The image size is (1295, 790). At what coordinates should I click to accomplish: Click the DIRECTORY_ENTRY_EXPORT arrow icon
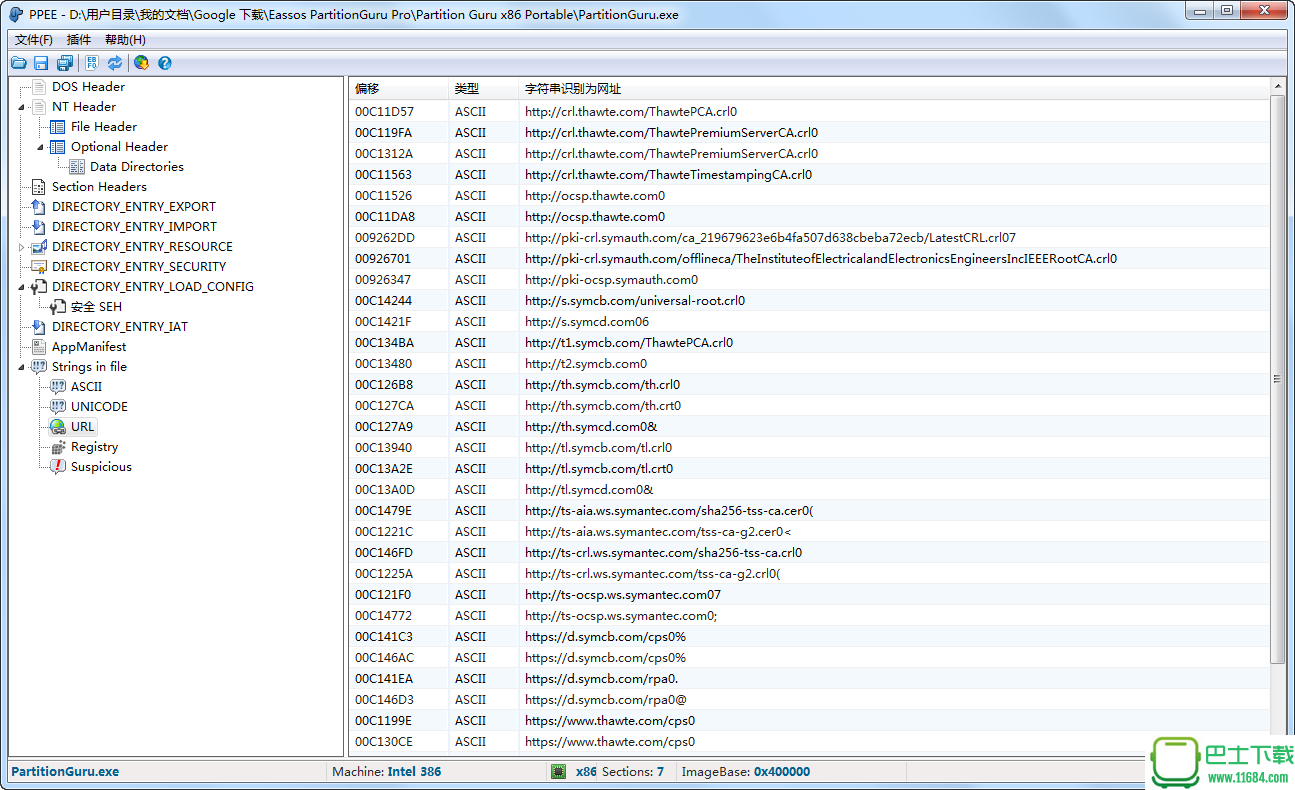pyautogui.click(x=39, y=207)
